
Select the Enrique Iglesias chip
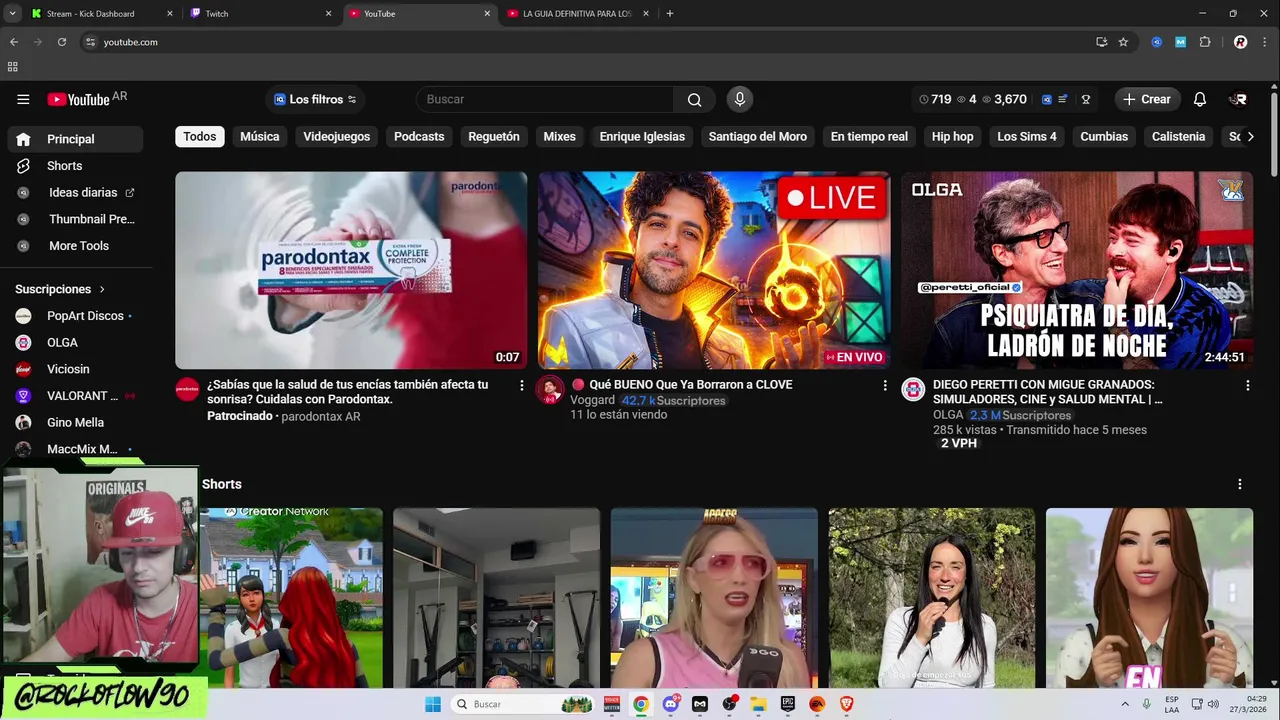(x=642, y=136)
